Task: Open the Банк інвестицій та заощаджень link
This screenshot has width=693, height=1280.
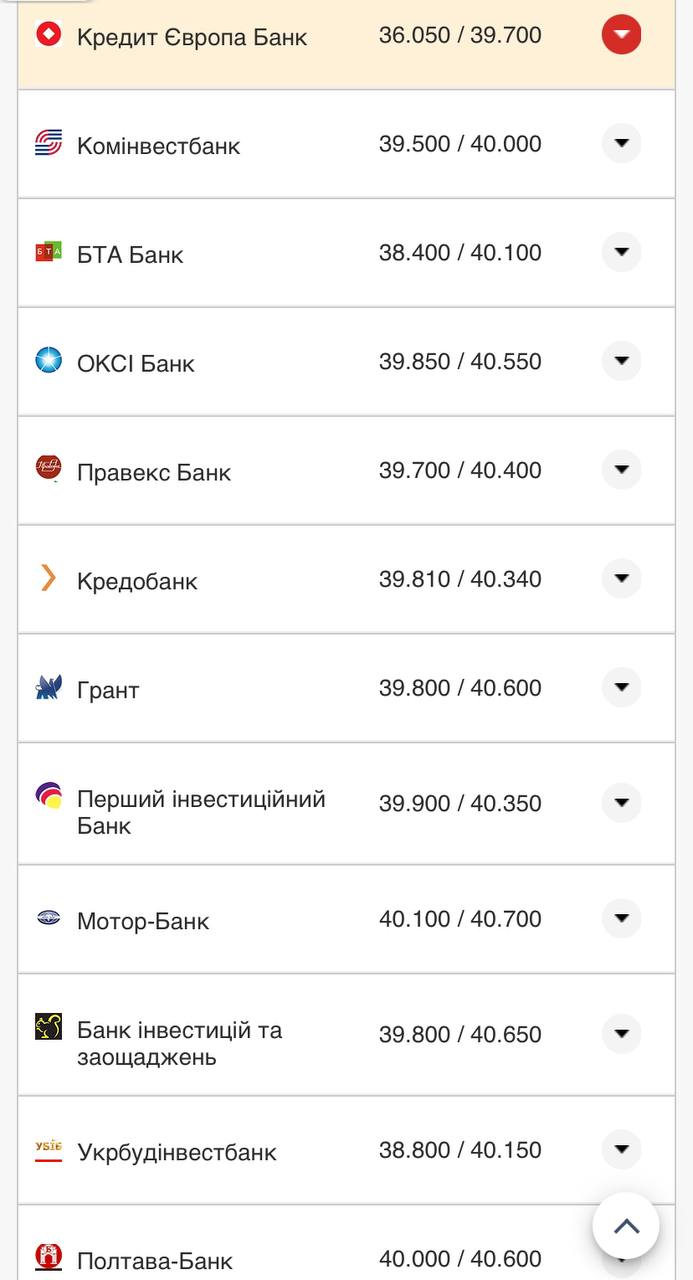Action: click(x=179, y=1043)
